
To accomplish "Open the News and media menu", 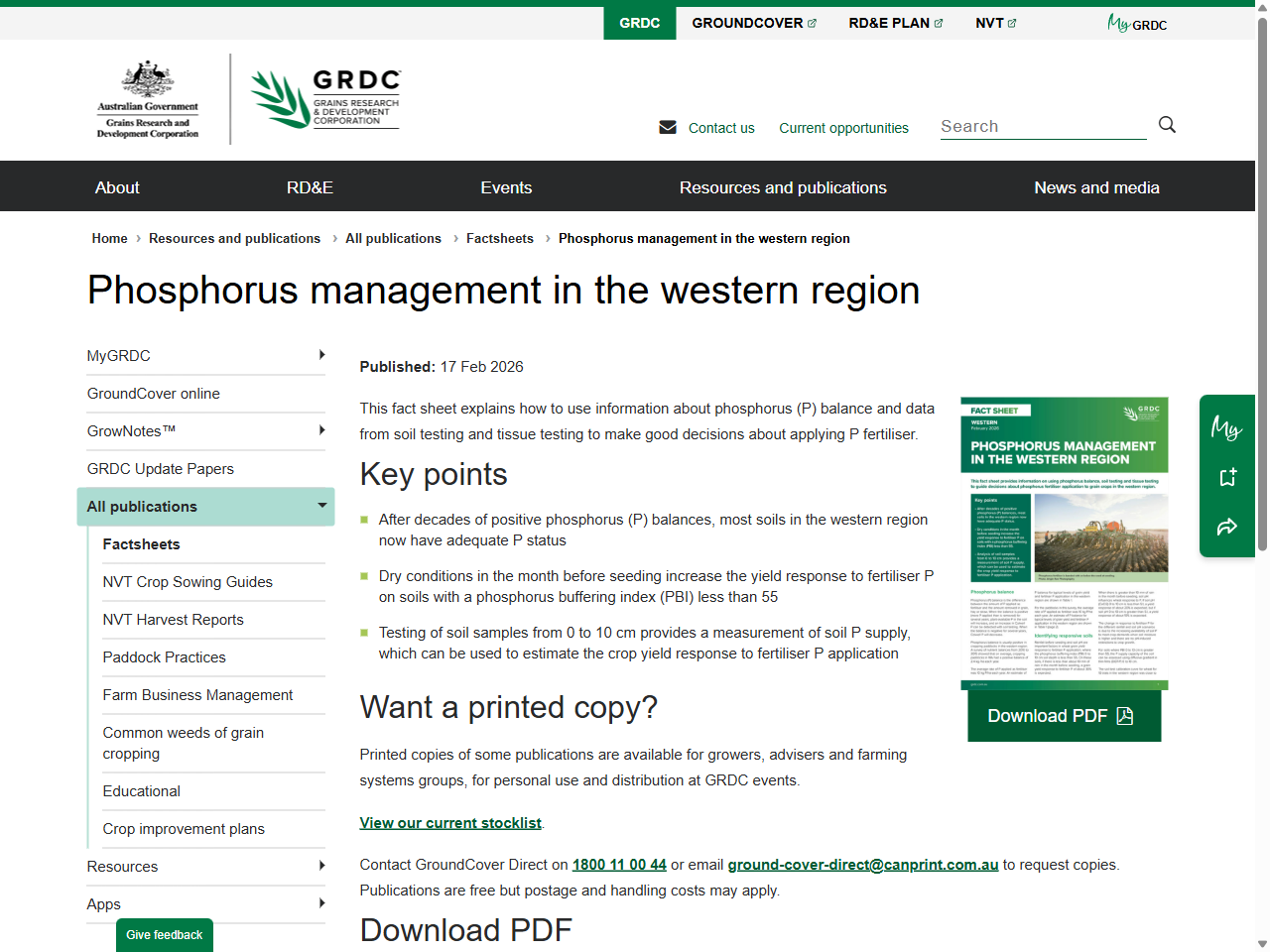I will click(x=1096, y=186).
